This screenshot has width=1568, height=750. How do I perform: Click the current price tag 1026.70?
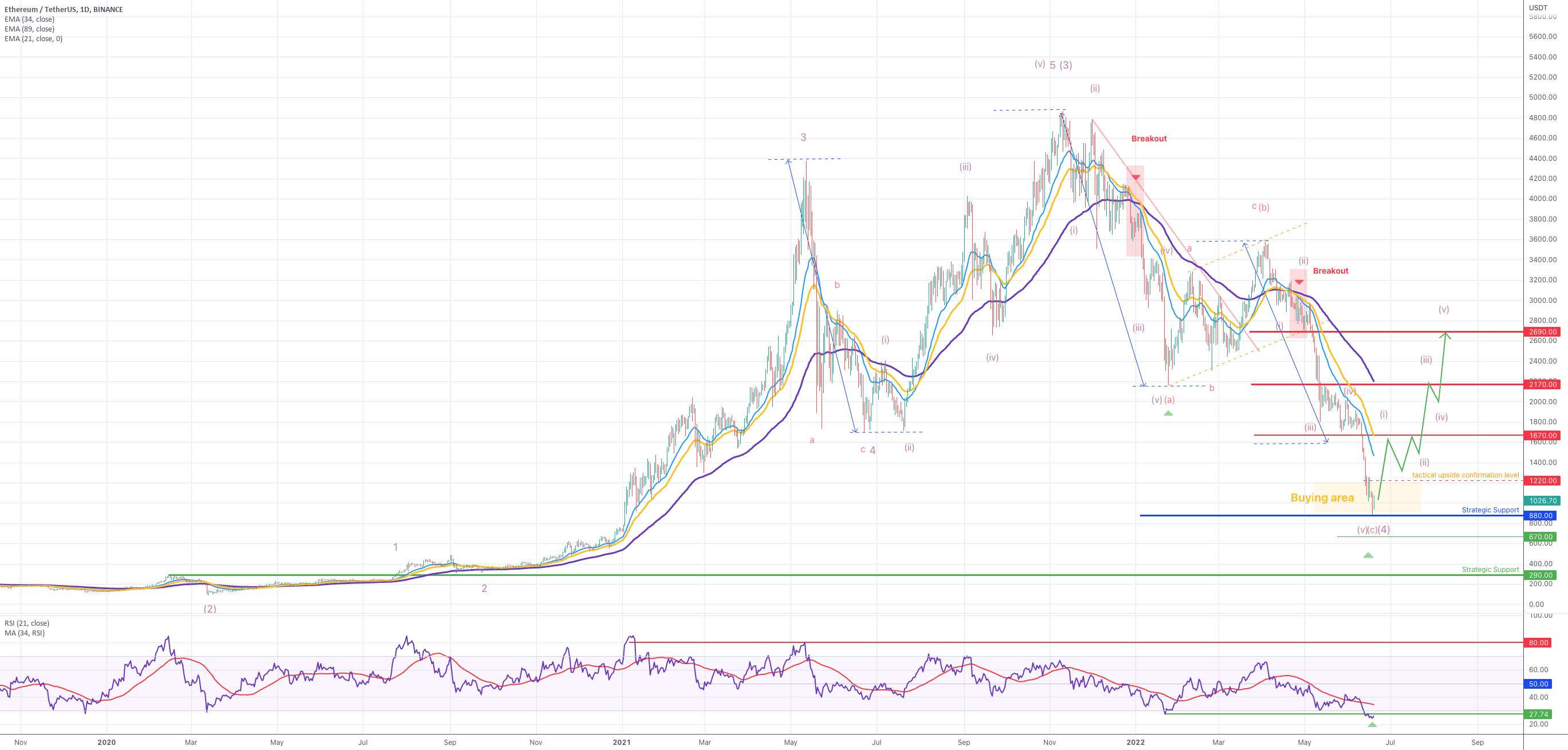[x=1541, y=500]
